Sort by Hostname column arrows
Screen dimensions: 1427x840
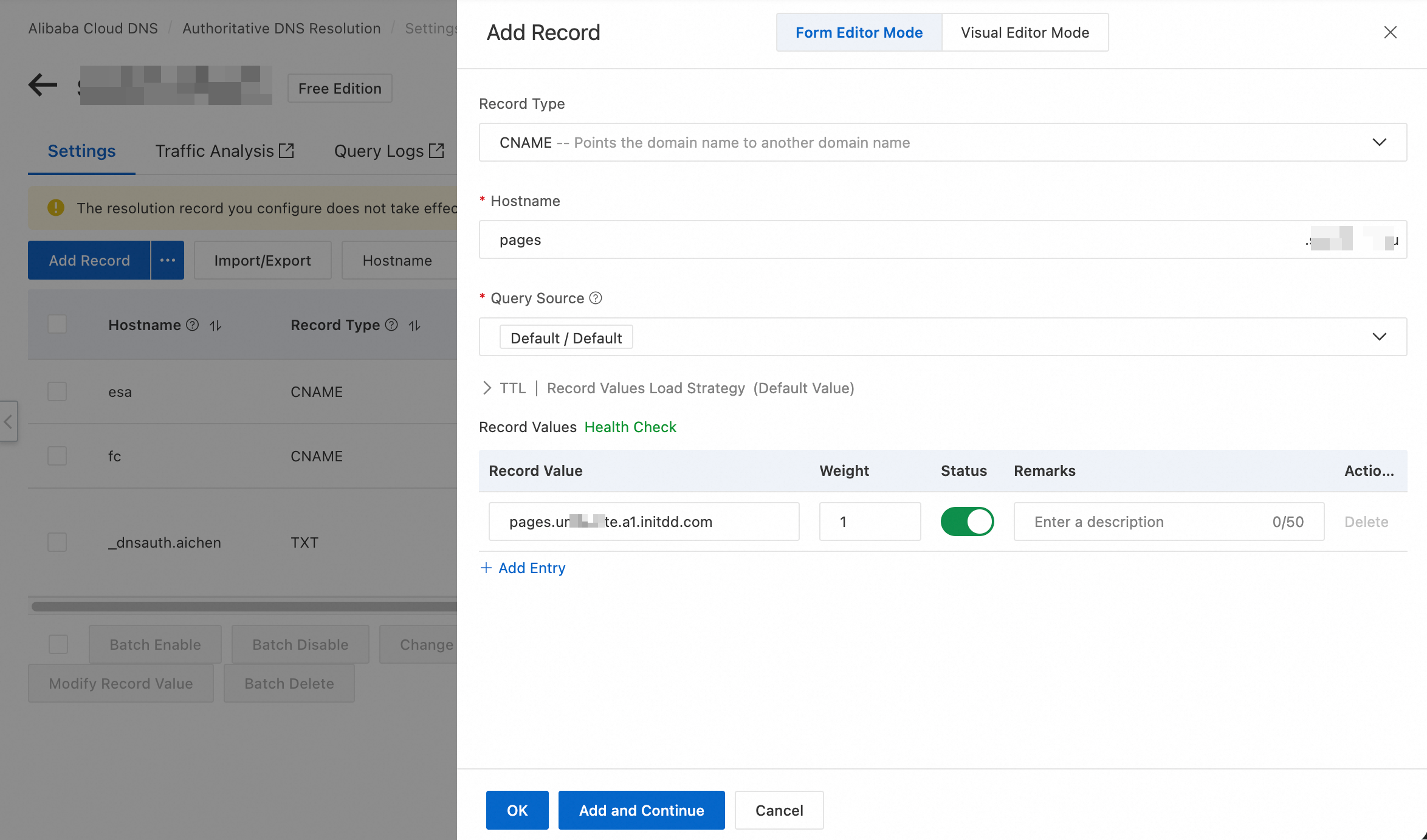[x=216, y=326]
